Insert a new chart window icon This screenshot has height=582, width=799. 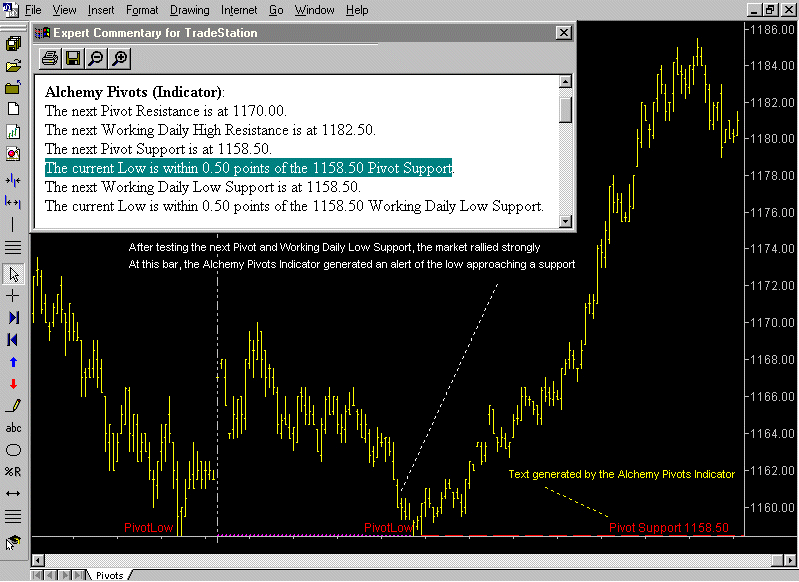13,131
